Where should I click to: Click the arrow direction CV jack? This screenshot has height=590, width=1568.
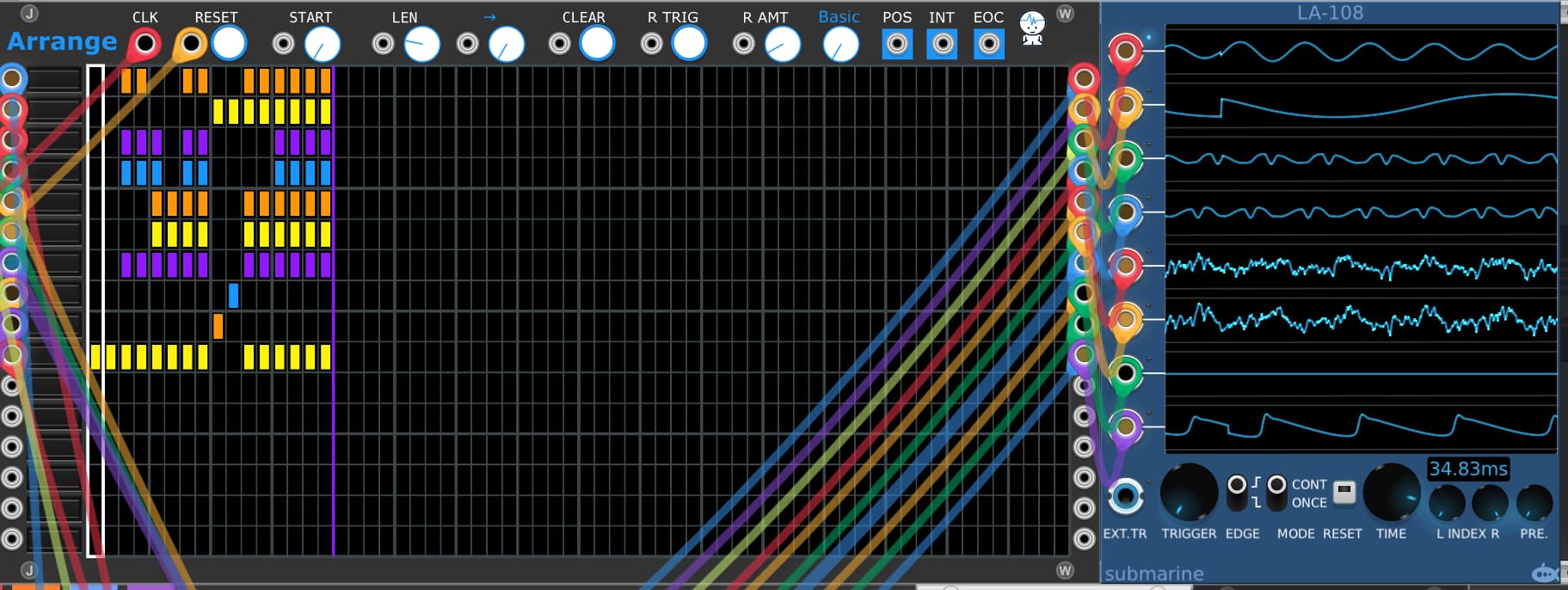pos(467,43)
